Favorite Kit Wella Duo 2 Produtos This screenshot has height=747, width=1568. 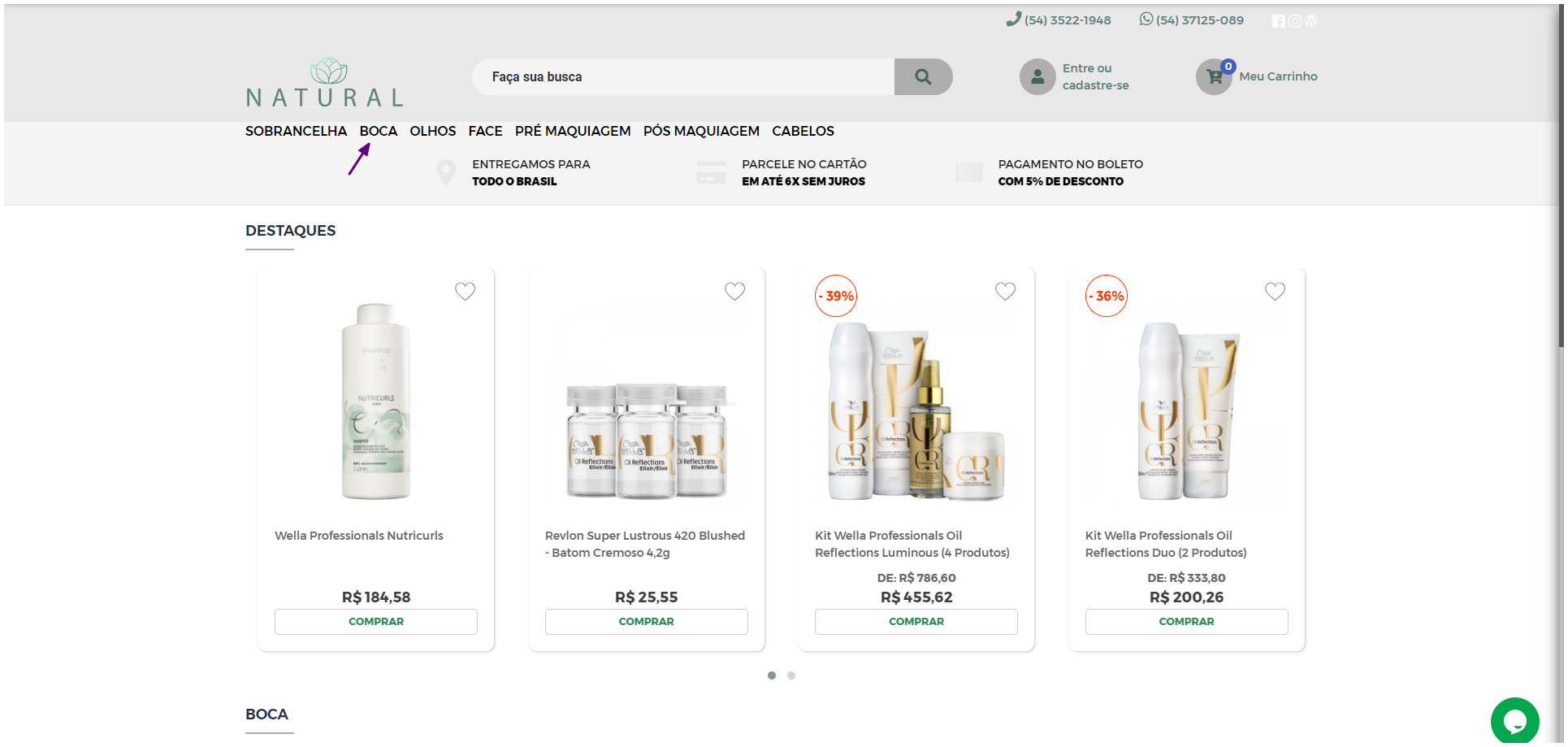pyautogui.click(x=1275, y=291)
